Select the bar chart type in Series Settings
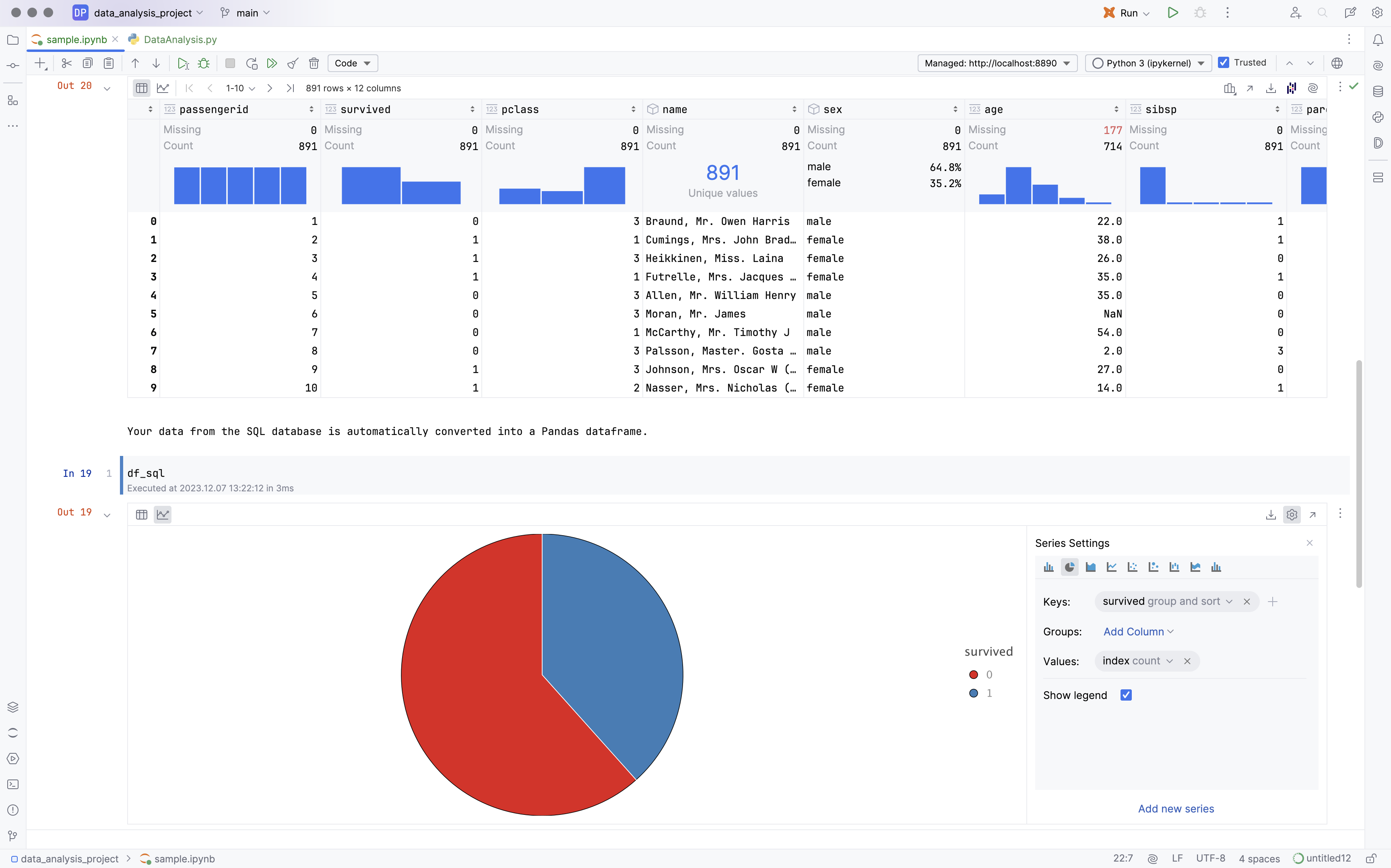1391x868 pixels. (1049, 567)
